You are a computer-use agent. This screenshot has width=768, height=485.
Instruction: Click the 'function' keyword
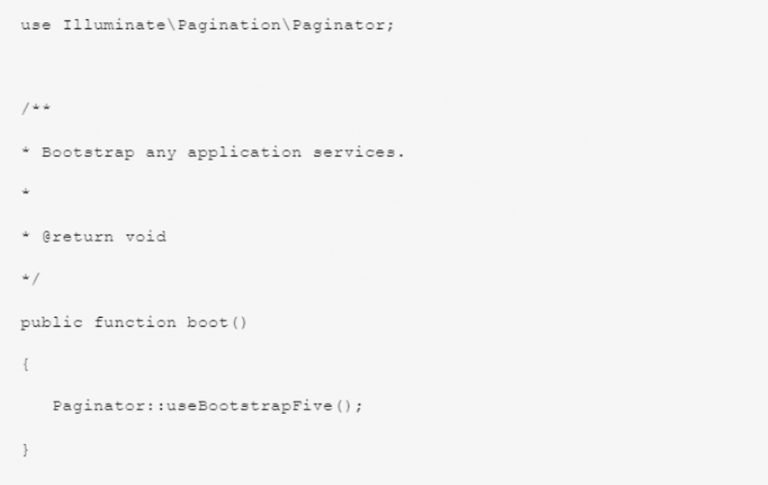click(135, 322)
